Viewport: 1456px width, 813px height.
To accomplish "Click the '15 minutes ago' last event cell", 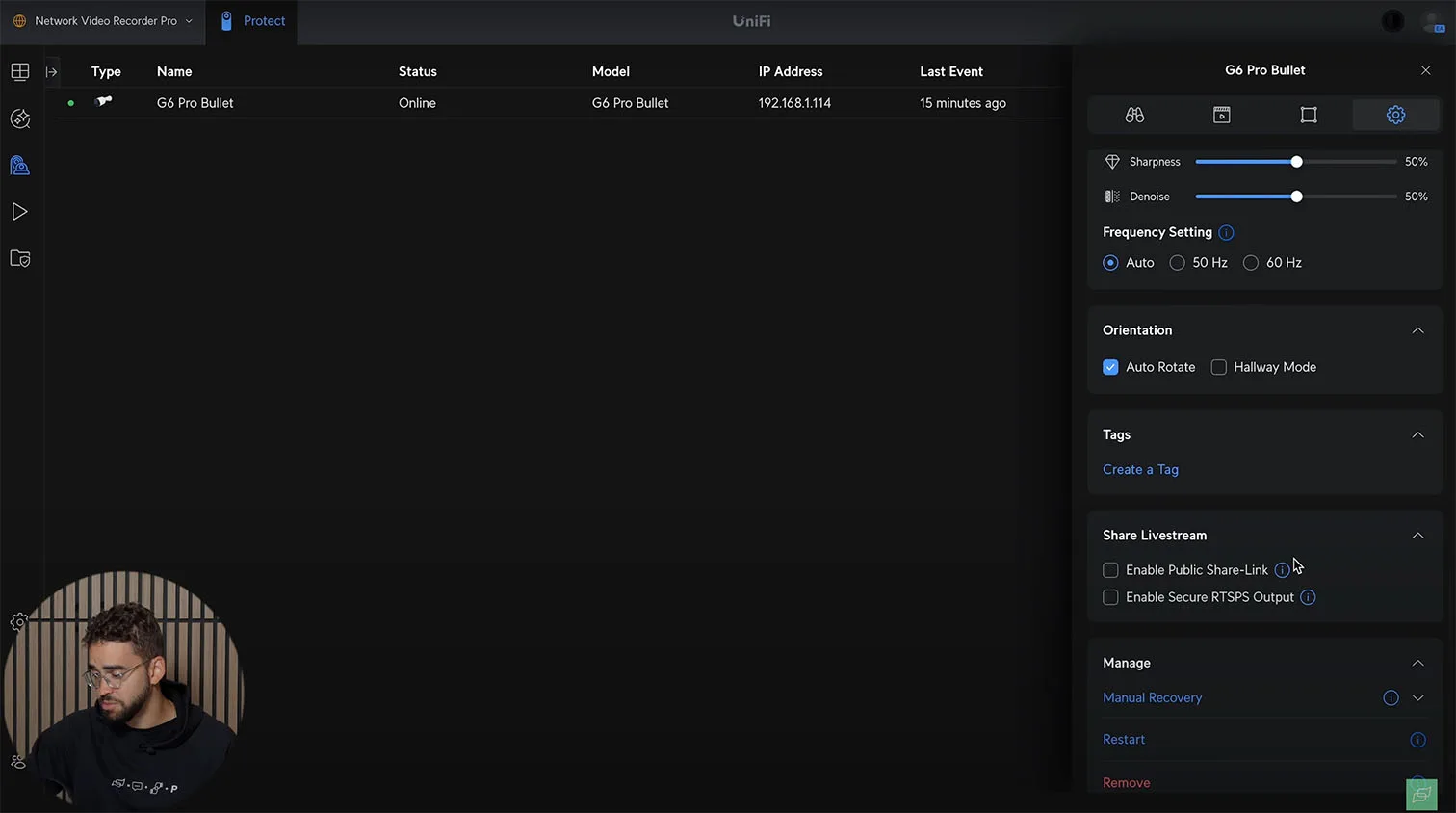I will (x=963, y=103).
